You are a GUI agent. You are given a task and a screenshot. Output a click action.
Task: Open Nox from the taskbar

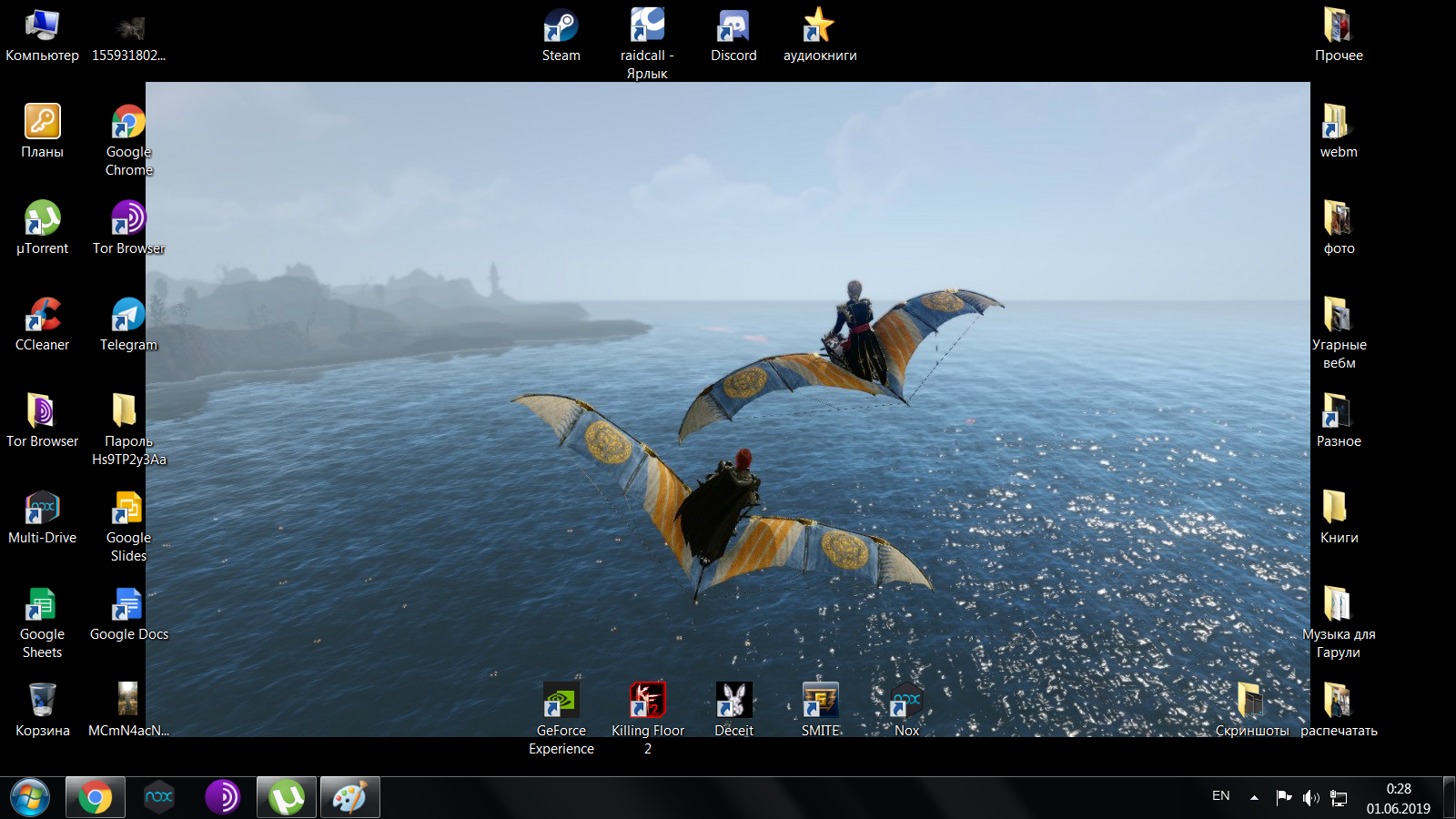159,798
